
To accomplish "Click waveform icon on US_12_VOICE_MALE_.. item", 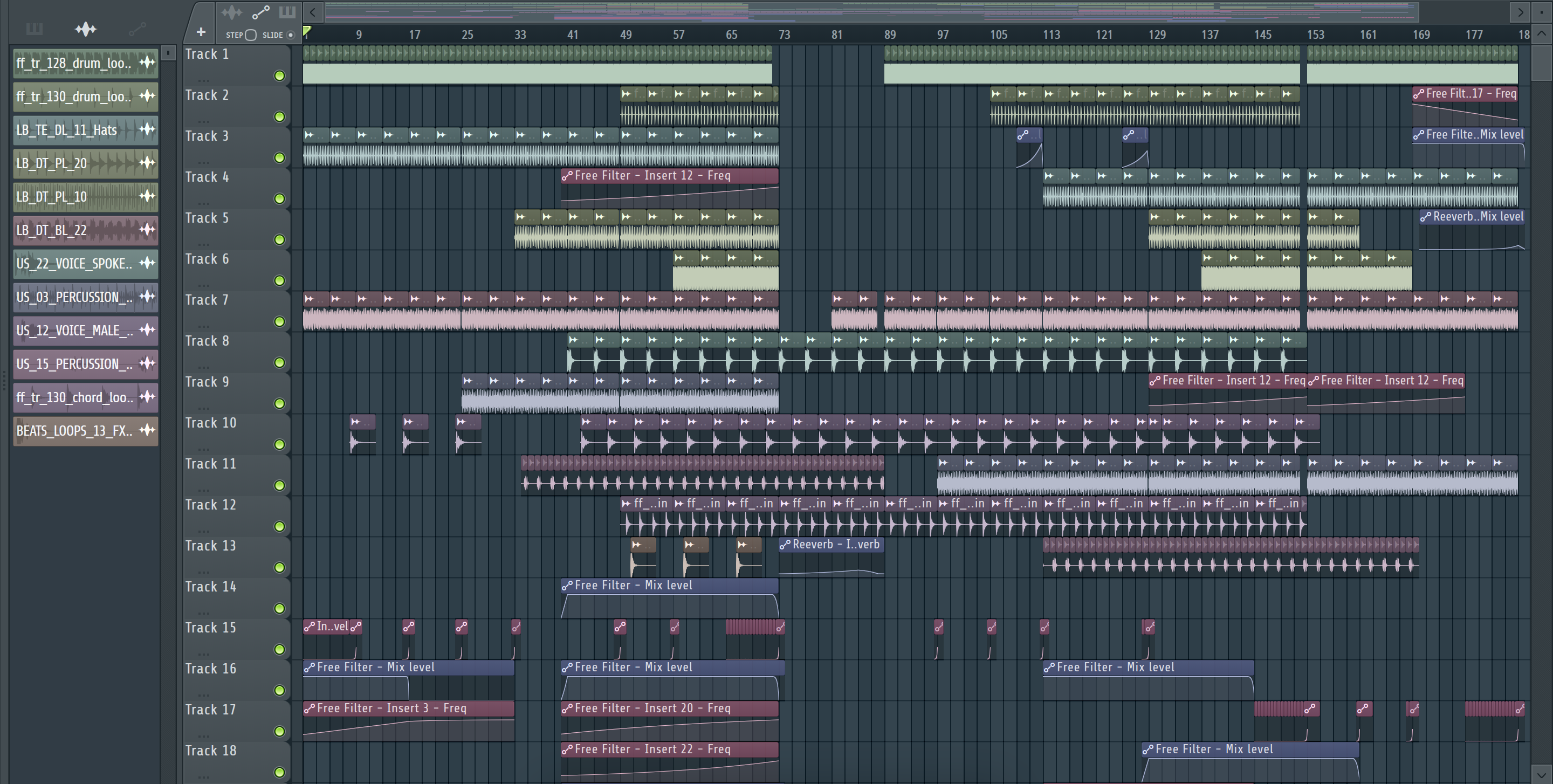I will coord(147,329).
